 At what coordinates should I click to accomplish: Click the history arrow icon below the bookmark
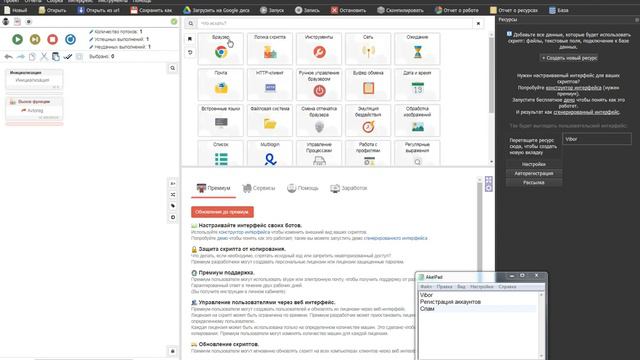click(x=190, y=53)
